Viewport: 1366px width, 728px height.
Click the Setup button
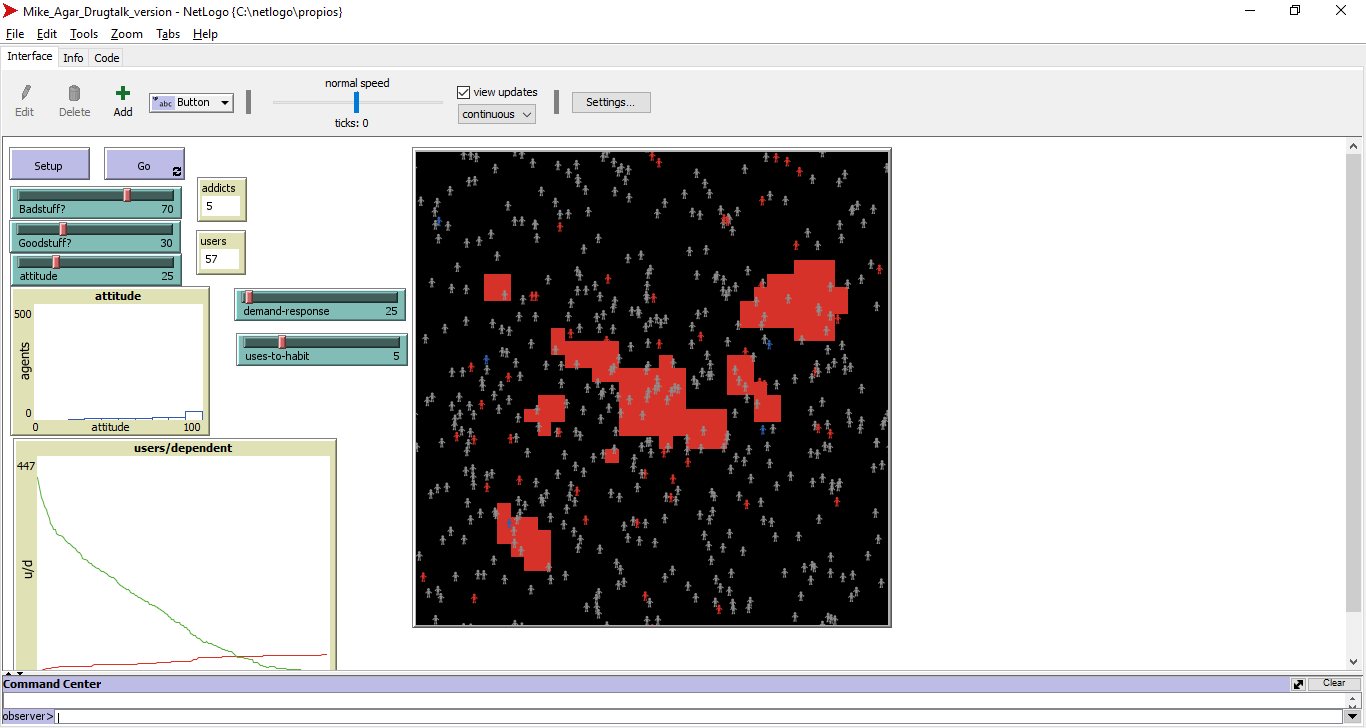coord(49,163)
